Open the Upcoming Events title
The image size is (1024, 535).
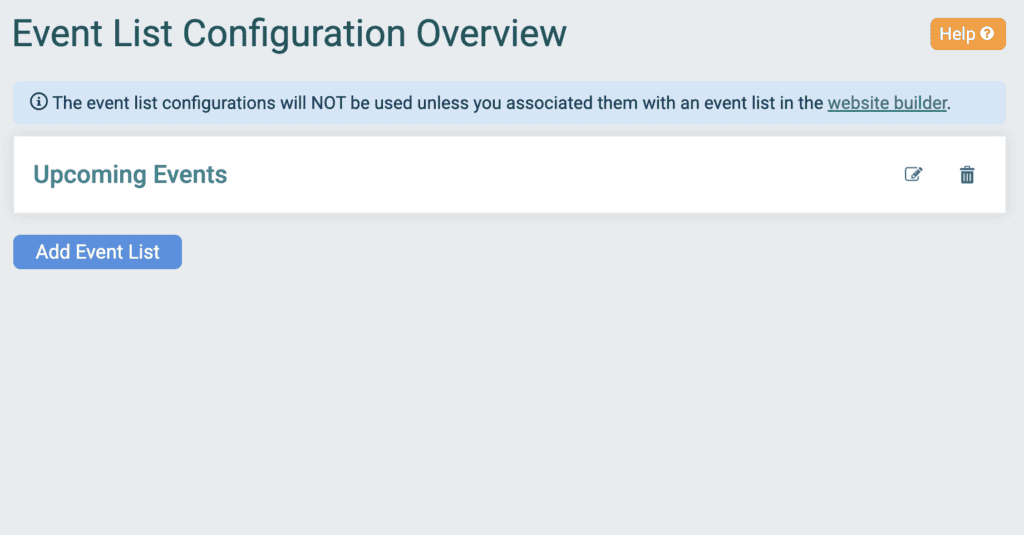pos(130,174)
